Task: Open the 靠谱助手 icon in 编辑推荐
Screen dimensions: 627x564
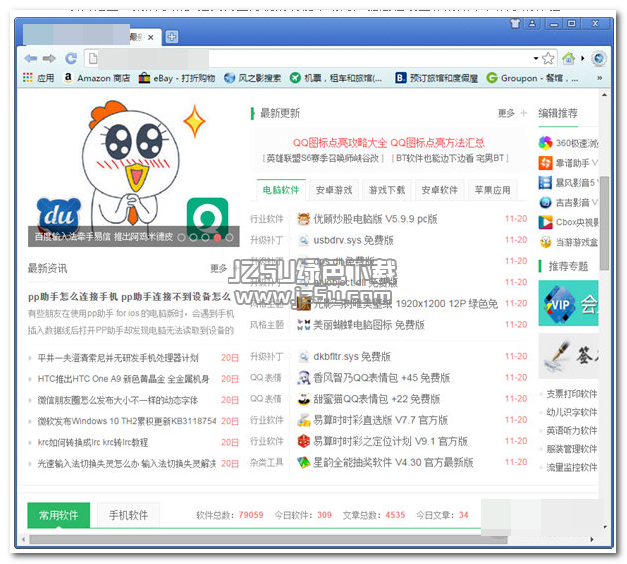Action: pyautogui.click(x=545, y=163)
